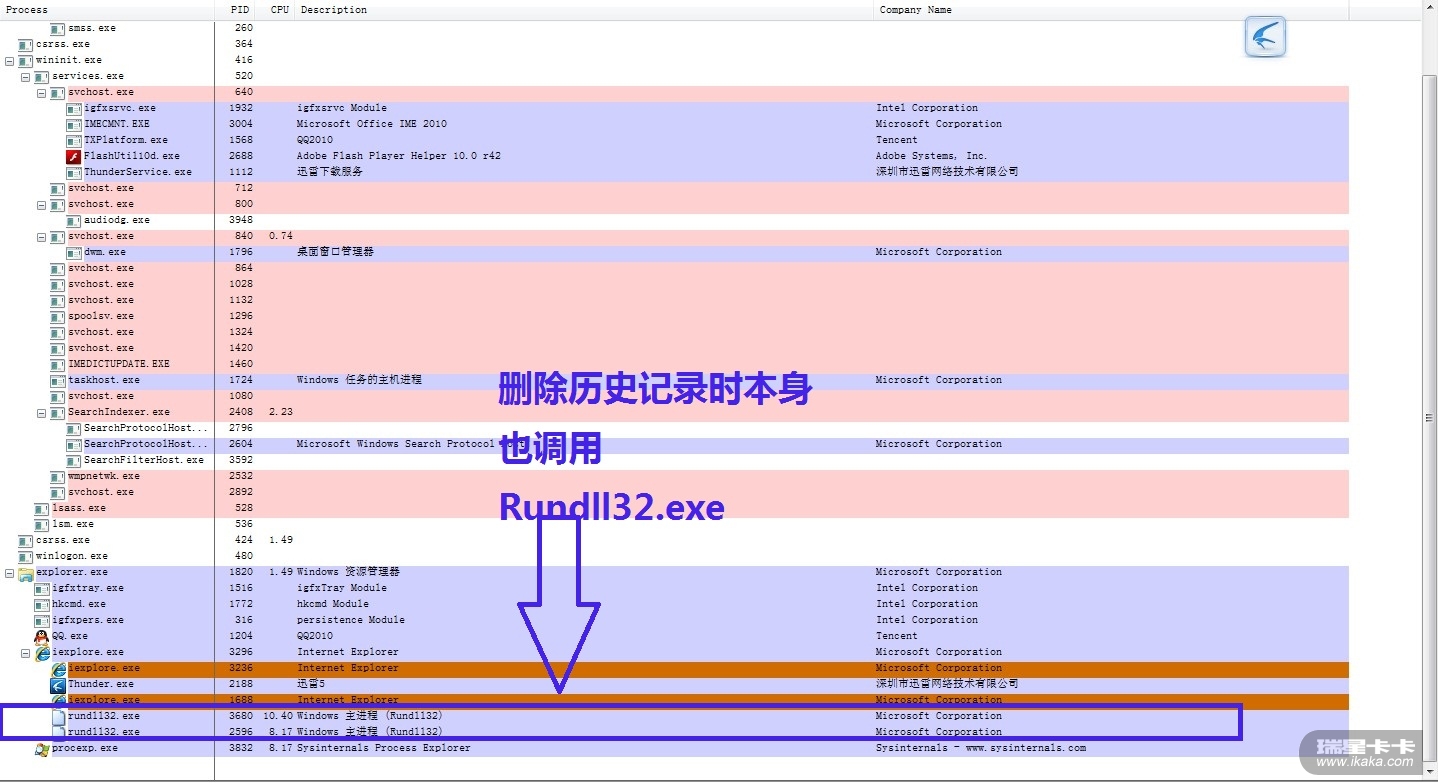The height and width of the screenshot is (783, 1438).
Task: Select SearchFilterHost.exe in the tree
Action: click(x=143, y=460)
